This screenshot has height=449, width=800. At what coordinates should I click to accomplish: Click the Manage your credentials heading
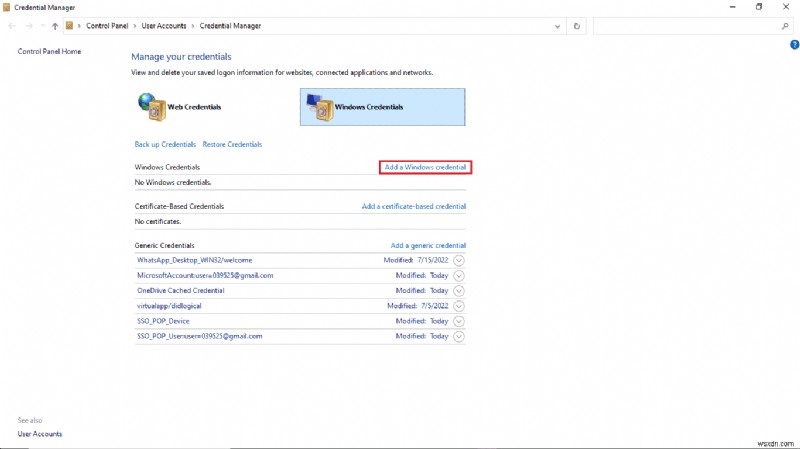click(181, 57)
